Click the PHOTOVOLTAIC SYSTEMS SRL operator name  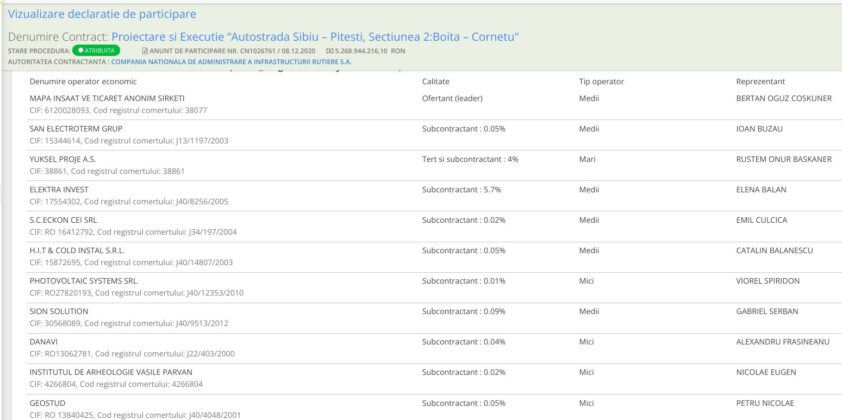point(83,281)
